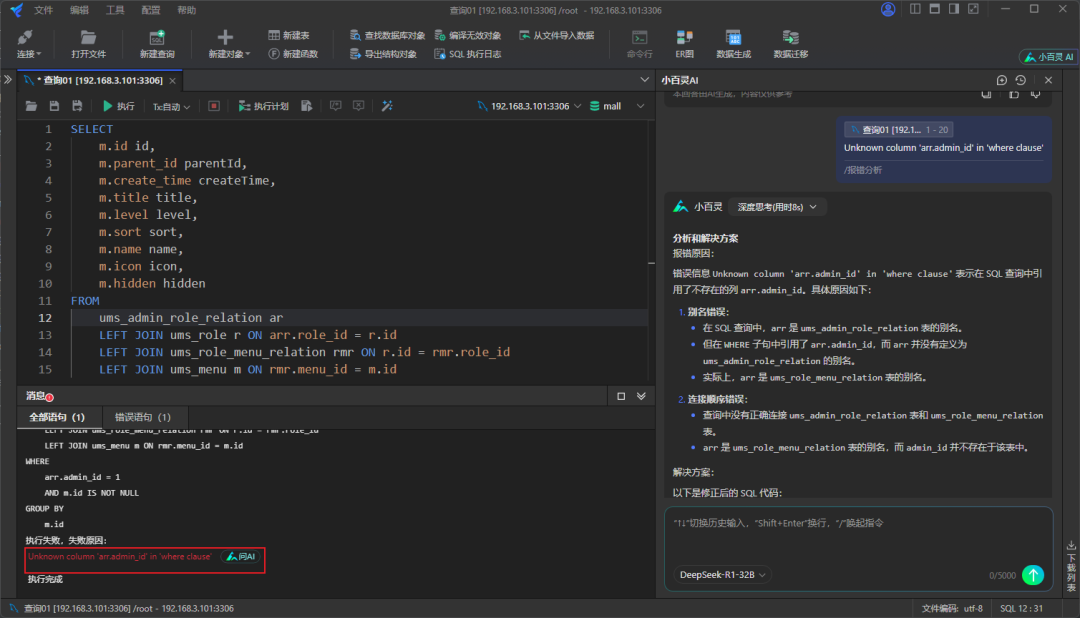The width and height of the screenshot is (1080, 618).
Task: Open the 工具 menu
Action: coord(115,9)
